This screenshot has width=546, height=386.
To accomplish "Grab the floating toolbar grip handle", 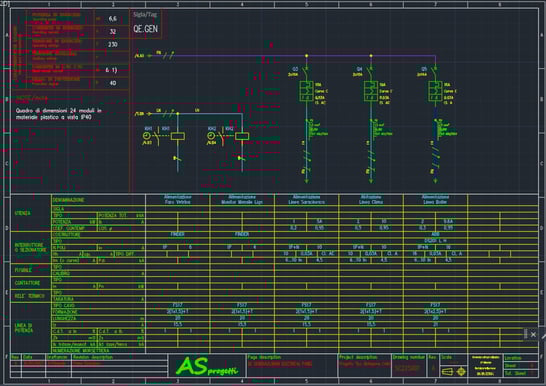I will point(526,334).
